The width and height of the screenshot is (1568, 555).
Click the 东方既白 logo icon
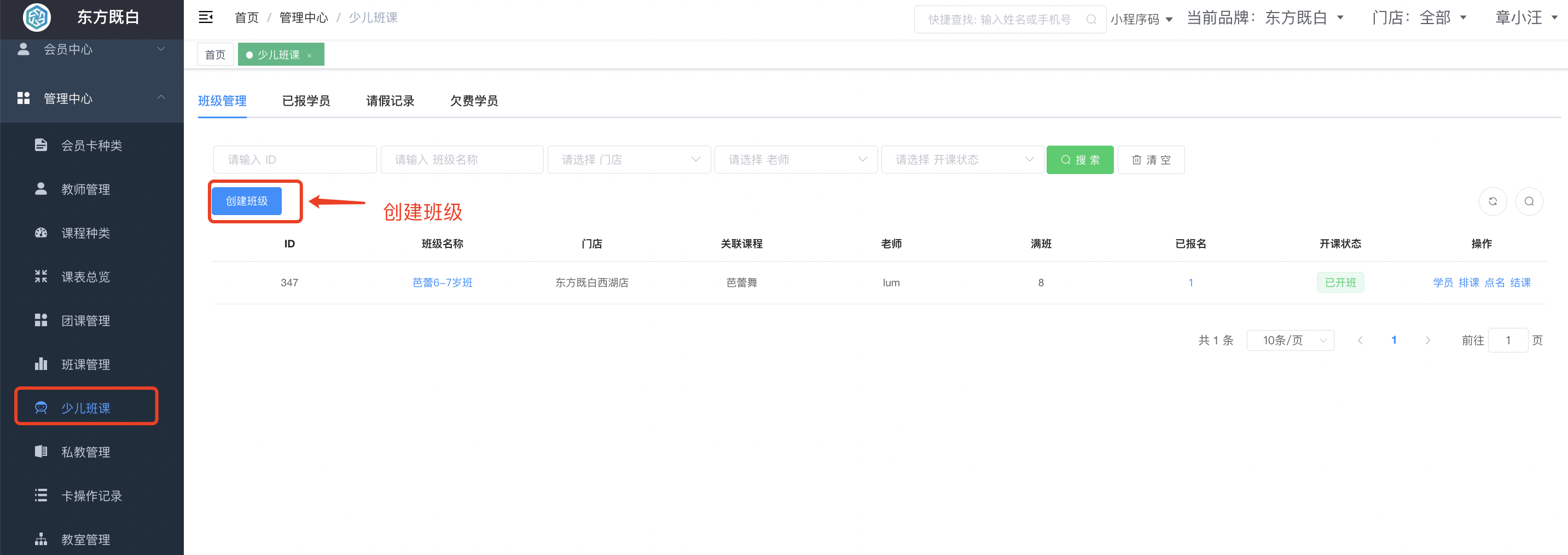click(x=37, y=17)
